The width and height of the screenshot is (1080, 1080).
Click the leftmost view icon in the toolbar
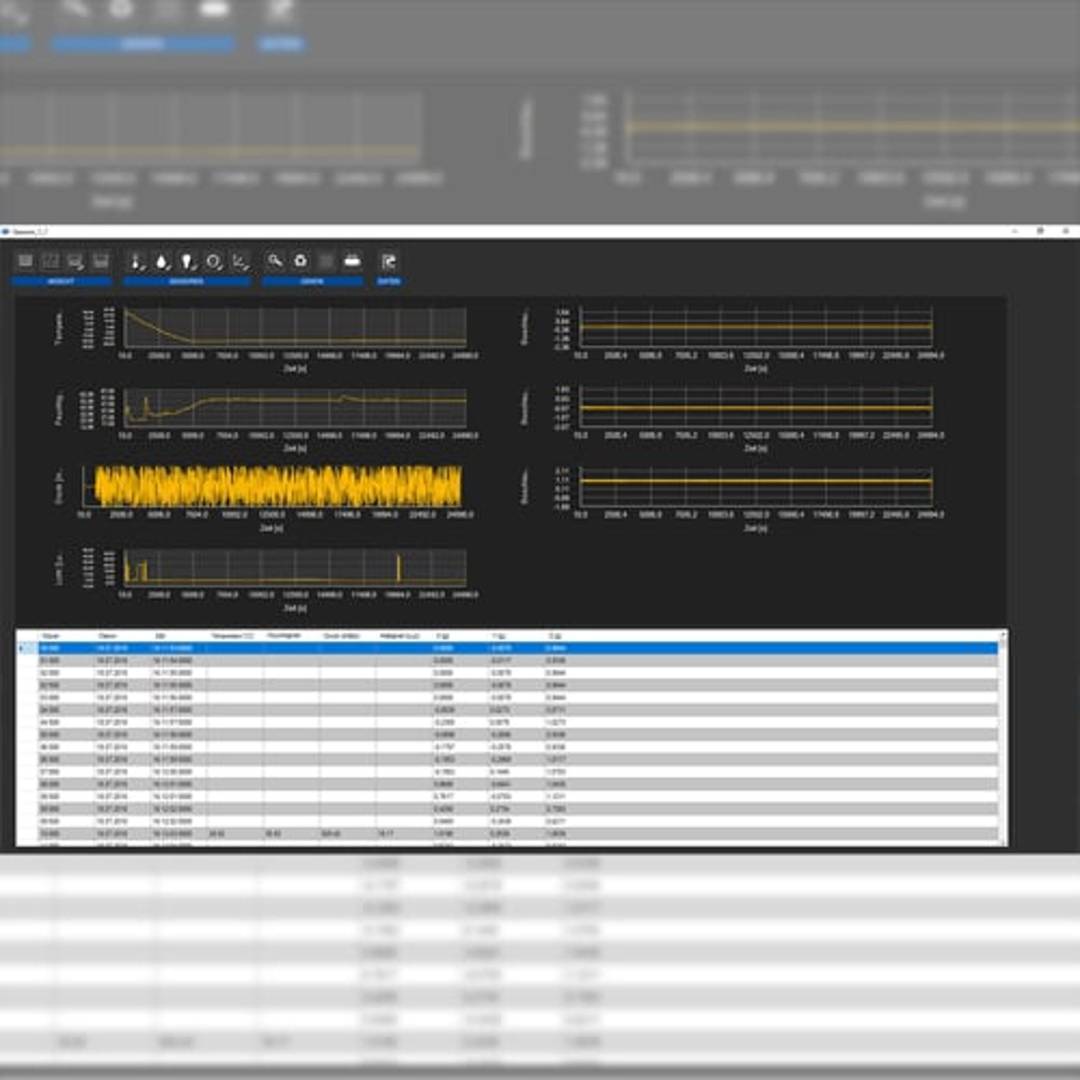tap(25, 261)
